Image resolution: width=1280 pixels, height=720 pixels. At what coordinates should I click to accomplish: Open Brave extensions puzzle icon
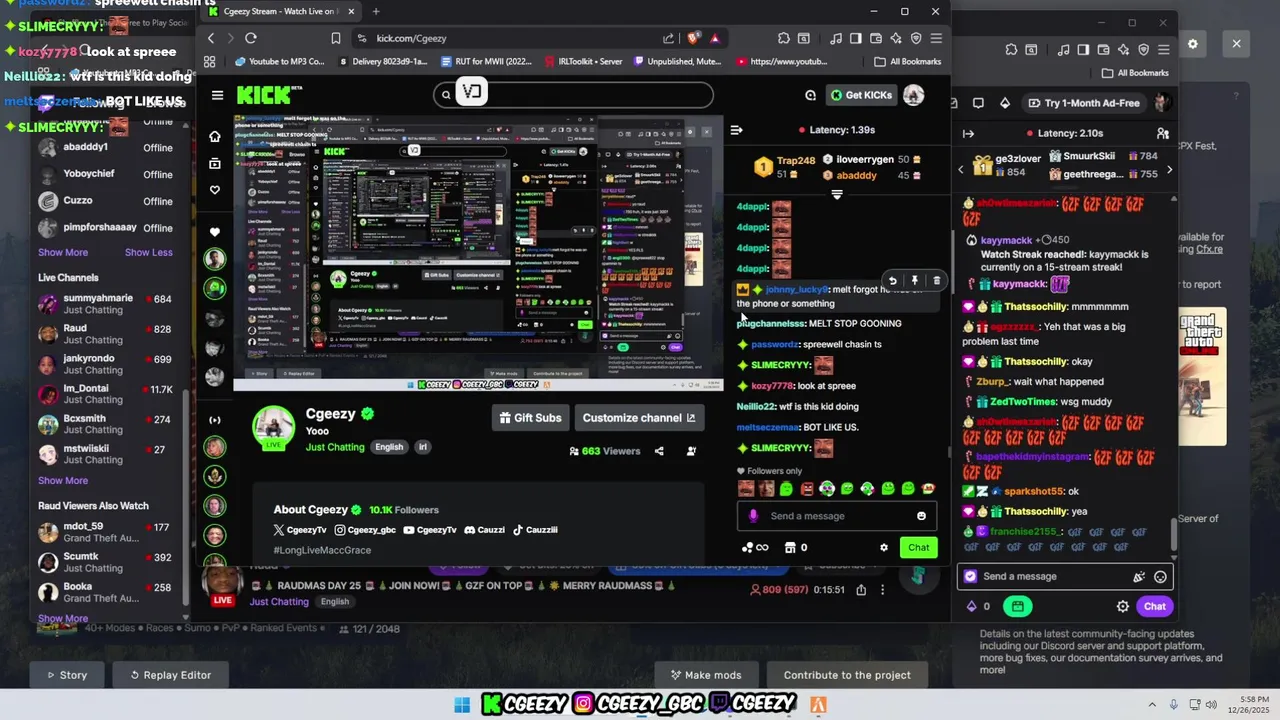coord(784,38)
